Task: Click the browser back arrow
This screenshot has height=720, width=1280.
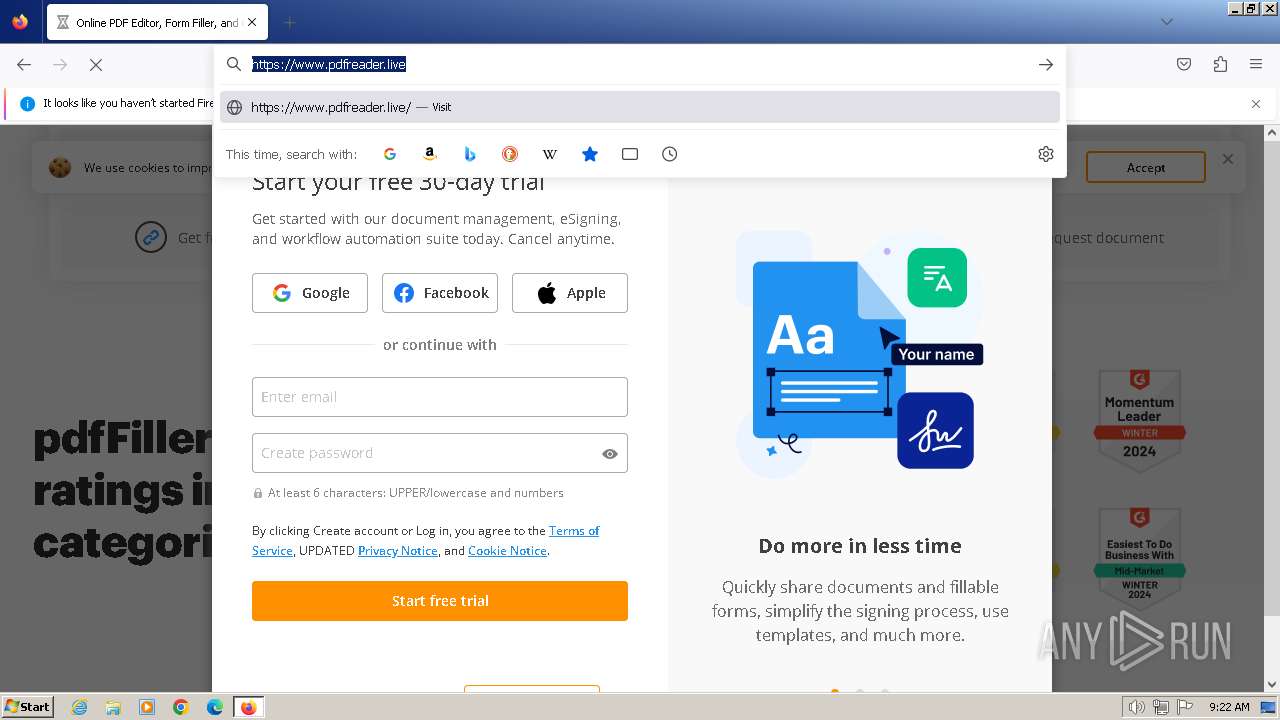Action: tap(24, 64)
